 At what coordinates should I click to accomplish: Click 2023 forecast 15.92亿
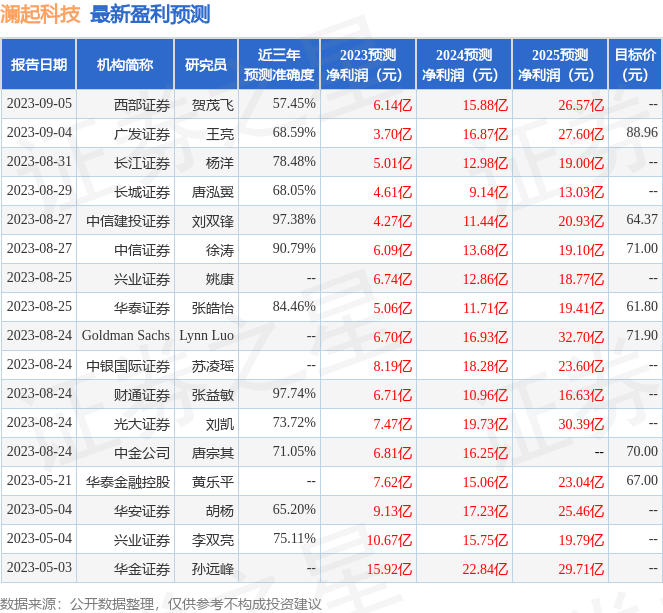pos(389,569)
